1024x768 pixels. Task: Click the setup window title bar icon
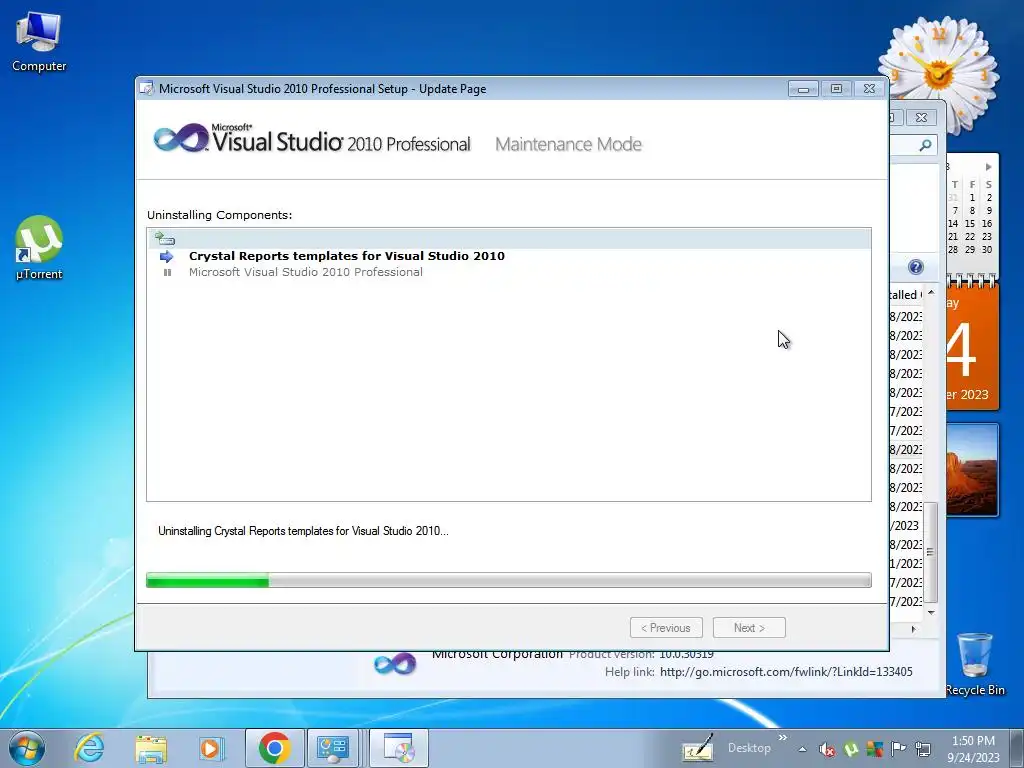147,89
